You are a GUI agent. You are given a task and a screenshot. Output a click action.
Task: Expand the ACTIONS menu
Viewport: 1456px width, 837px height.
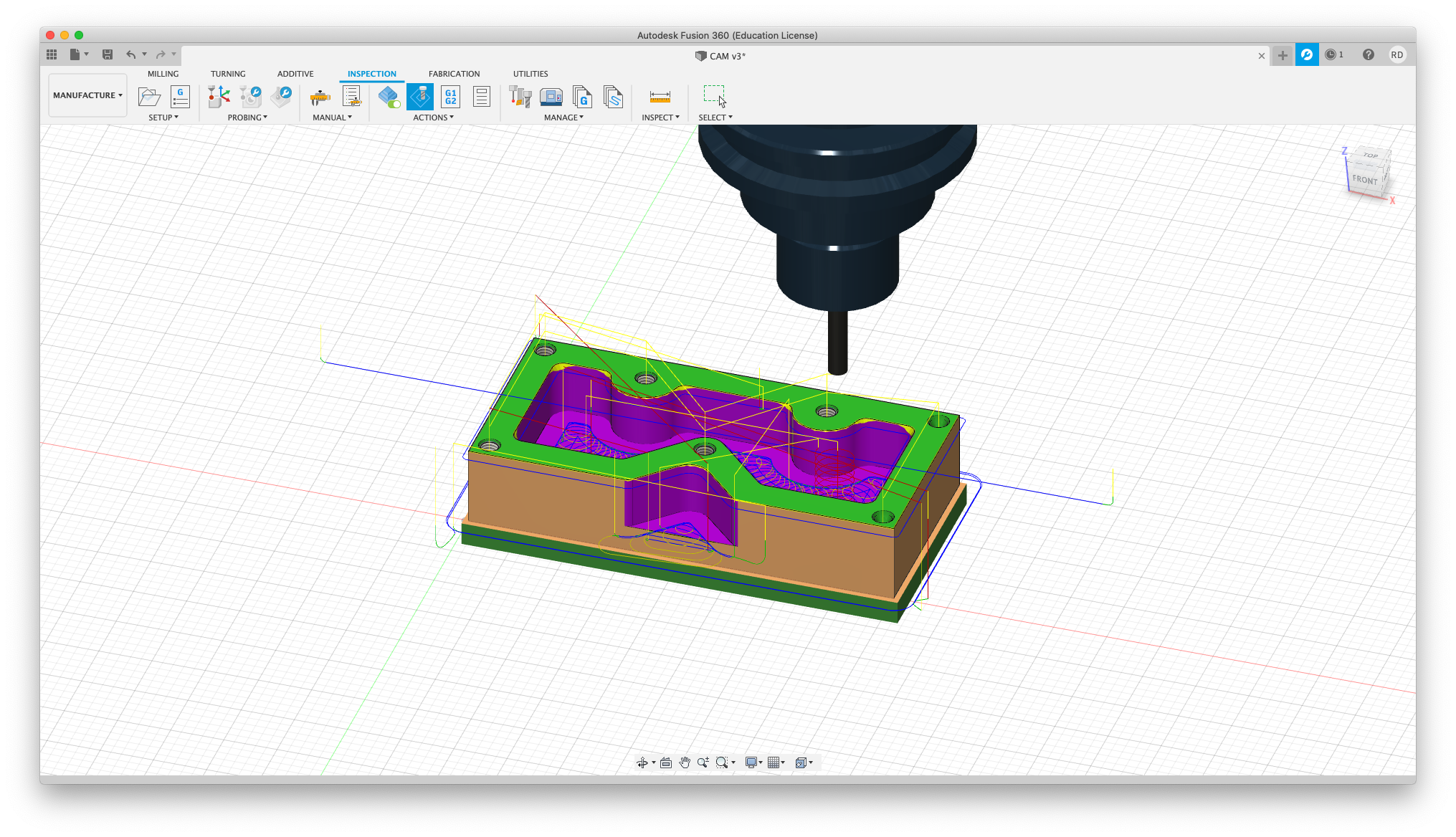(x=433, y=118)
